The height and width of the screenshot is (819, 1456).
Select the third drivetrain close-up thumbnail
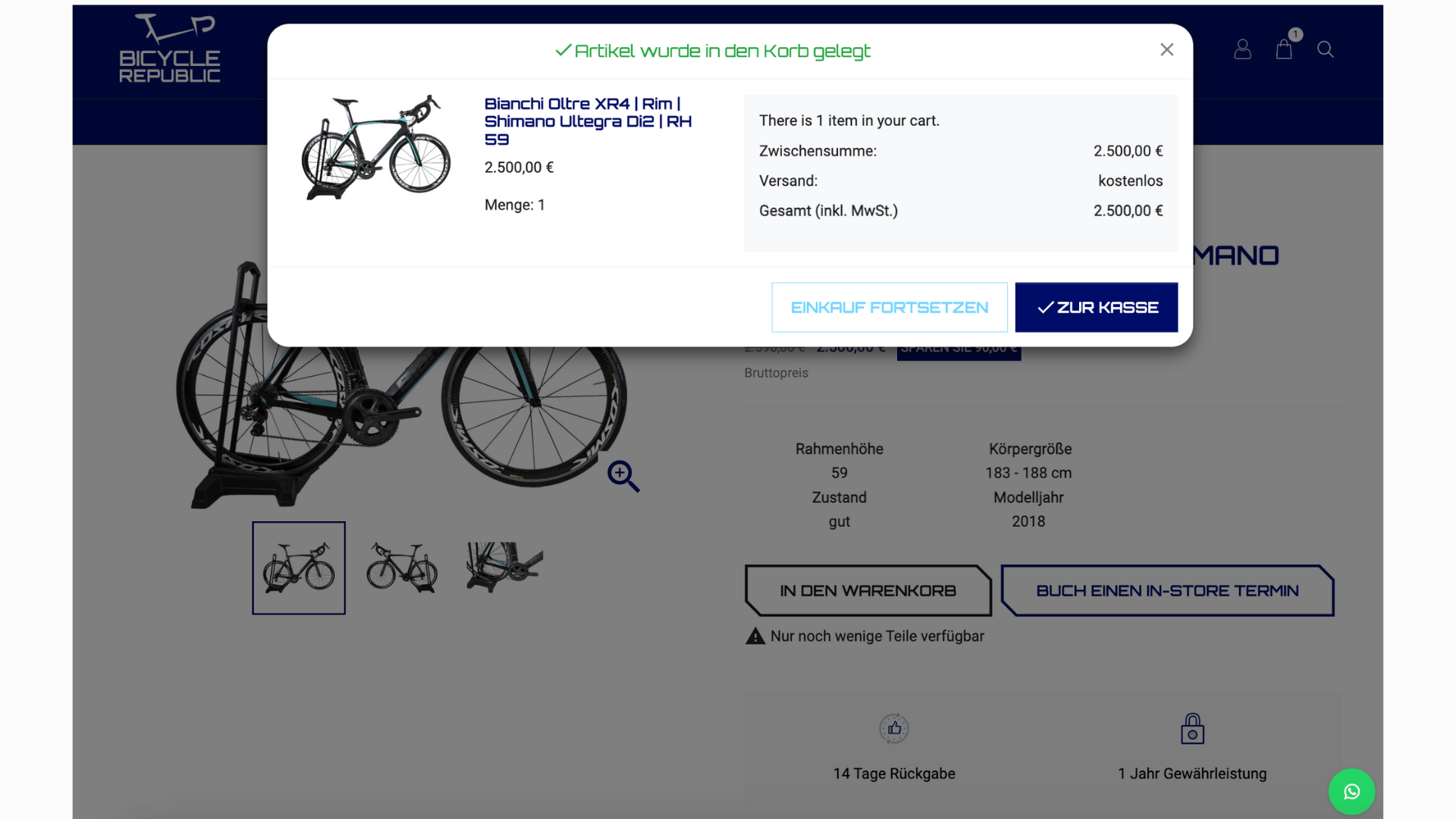click(504, 566)
